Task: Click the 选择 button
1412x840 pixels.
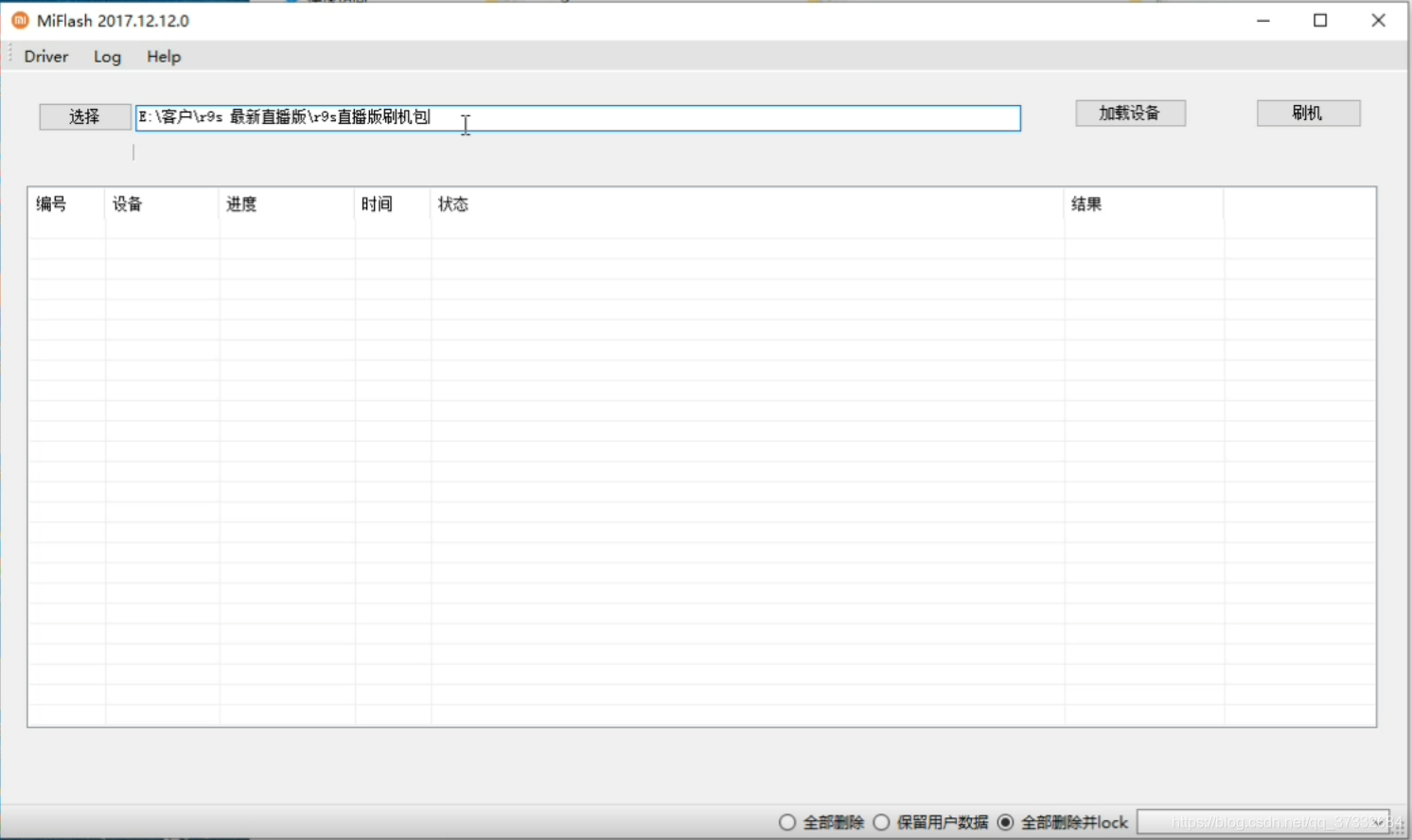Action: pyautogui.click(x=85, y=116)
